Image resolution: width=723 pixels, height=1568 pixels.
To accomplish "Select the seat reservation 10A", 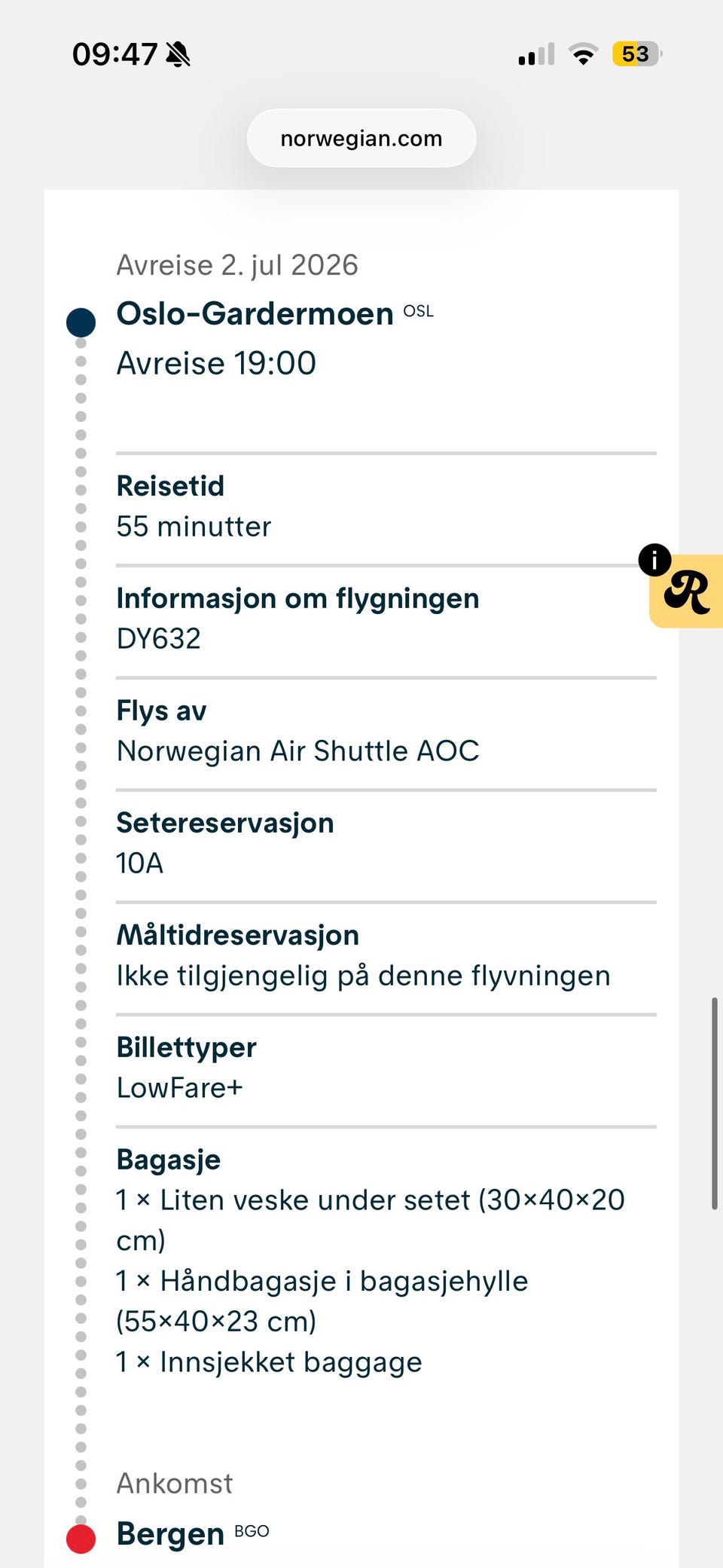I will [140, 863].
